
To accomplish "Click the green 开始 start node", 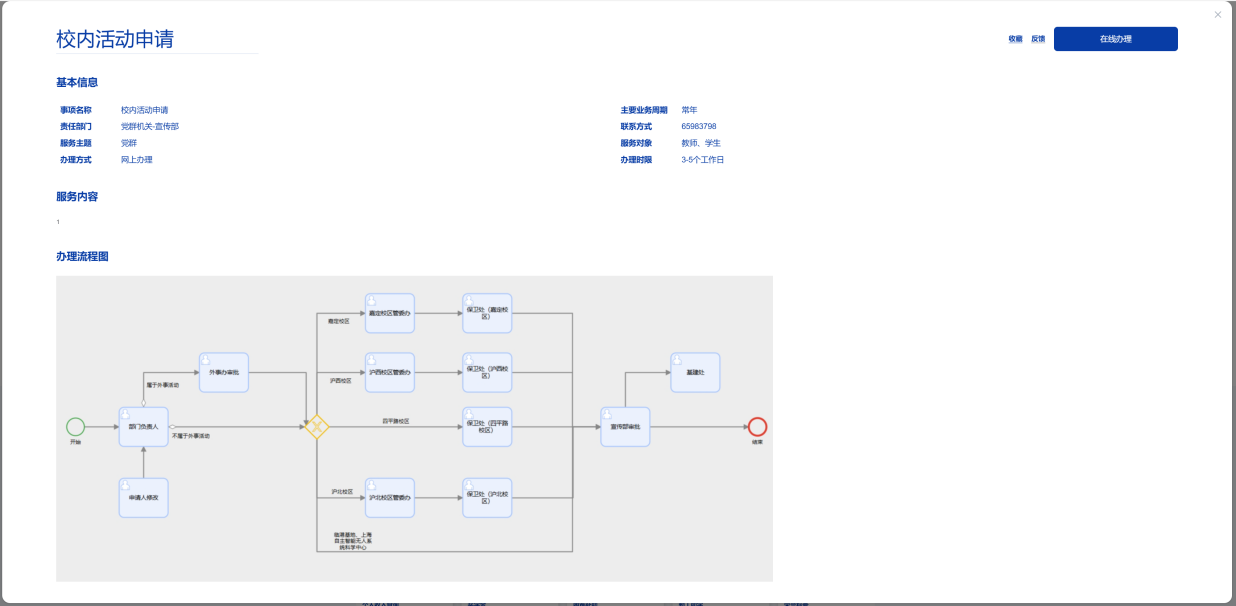I will [x=76, y=427].
